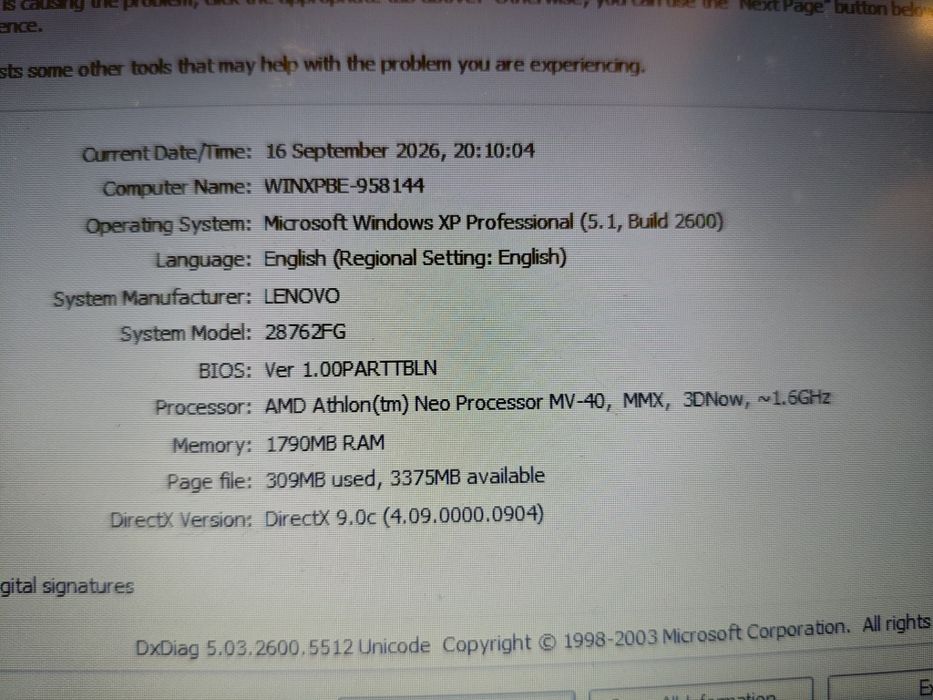The height and width of the screenshot is (700, 933).
Task: Click the Page file label
Action: tap(209, 482)
